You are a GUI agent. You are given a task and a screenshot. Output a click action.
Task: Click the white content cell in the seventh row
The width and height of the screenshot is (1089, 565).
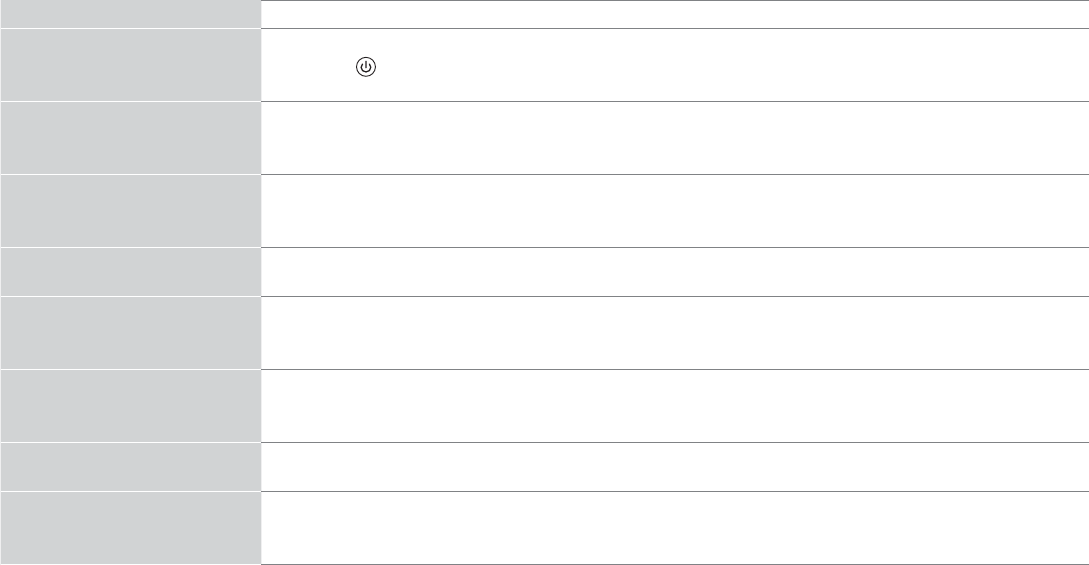(x=675, y=406)
